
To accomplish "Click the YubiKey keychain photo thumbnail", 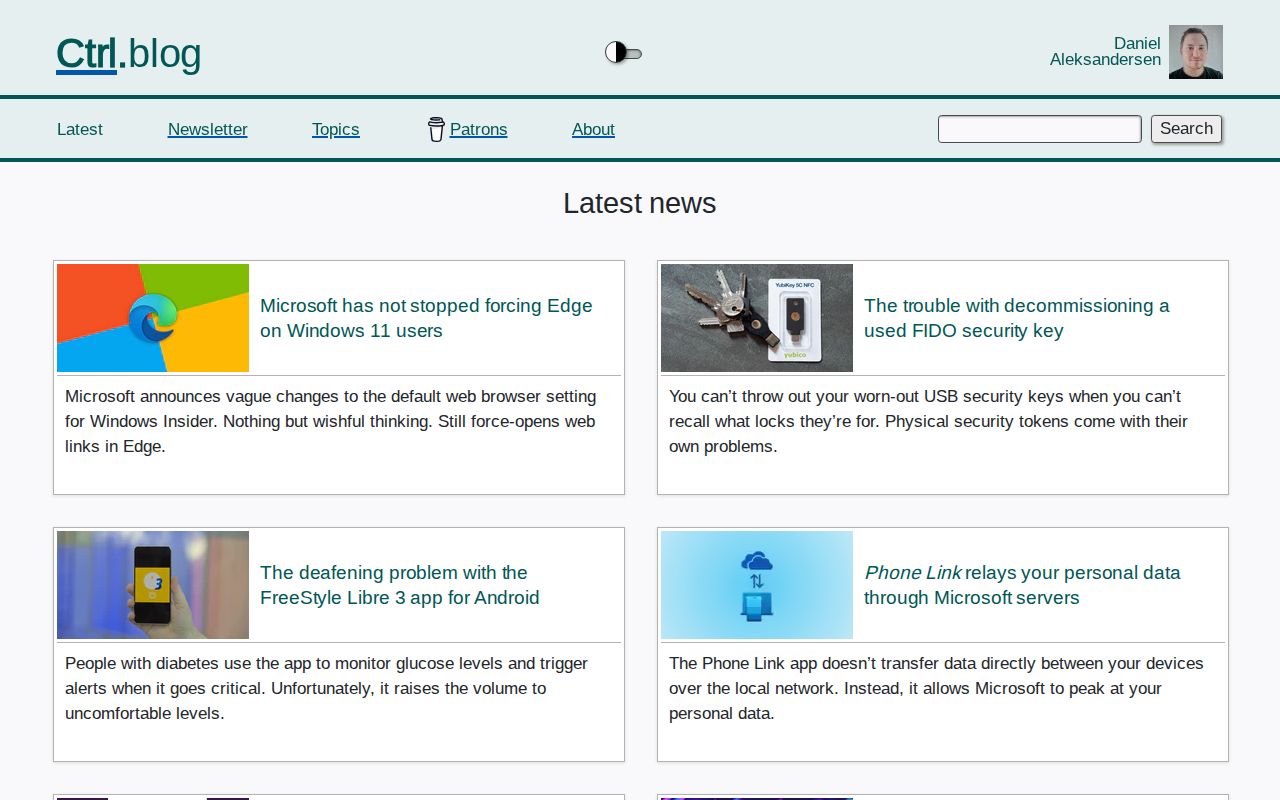I will (x=756, y=317).
